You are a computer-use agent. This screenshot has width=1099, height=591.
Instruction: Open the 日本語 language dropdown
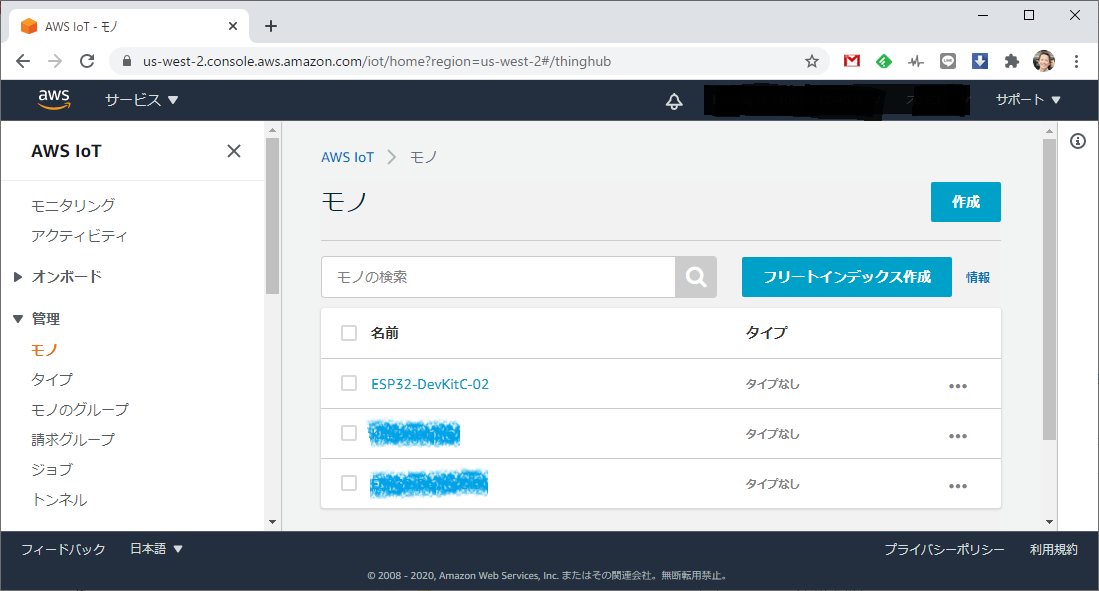click(x=156, y=549)
